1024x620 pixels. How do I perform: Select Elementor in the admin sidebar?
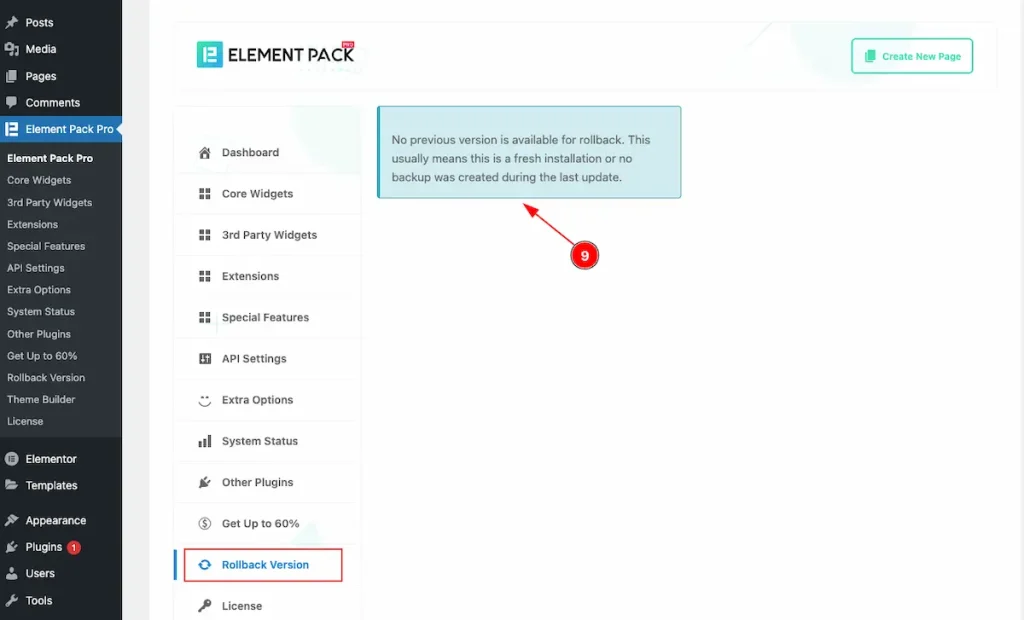coord(51,459)
